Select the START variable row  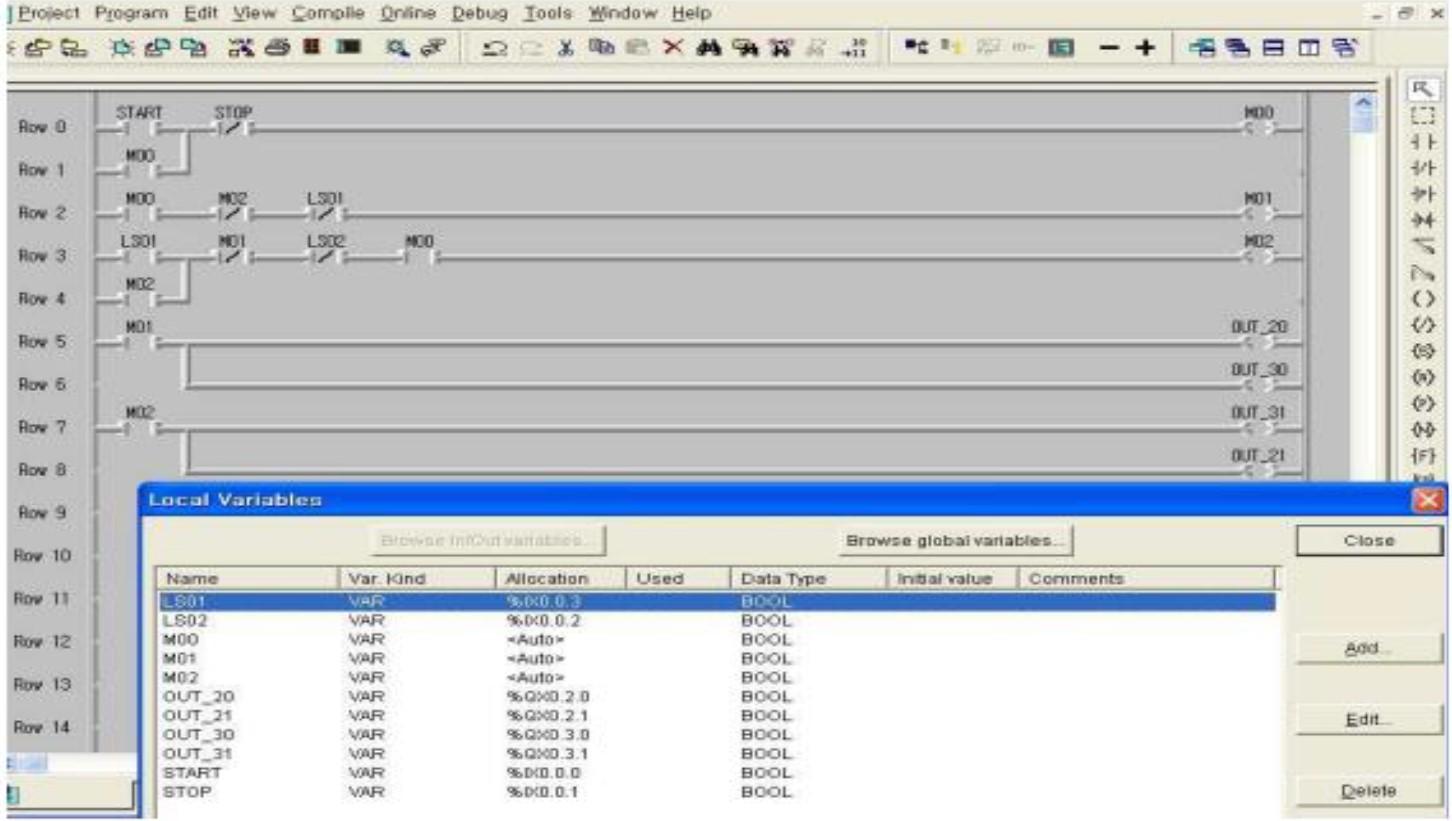click(716, 772)
